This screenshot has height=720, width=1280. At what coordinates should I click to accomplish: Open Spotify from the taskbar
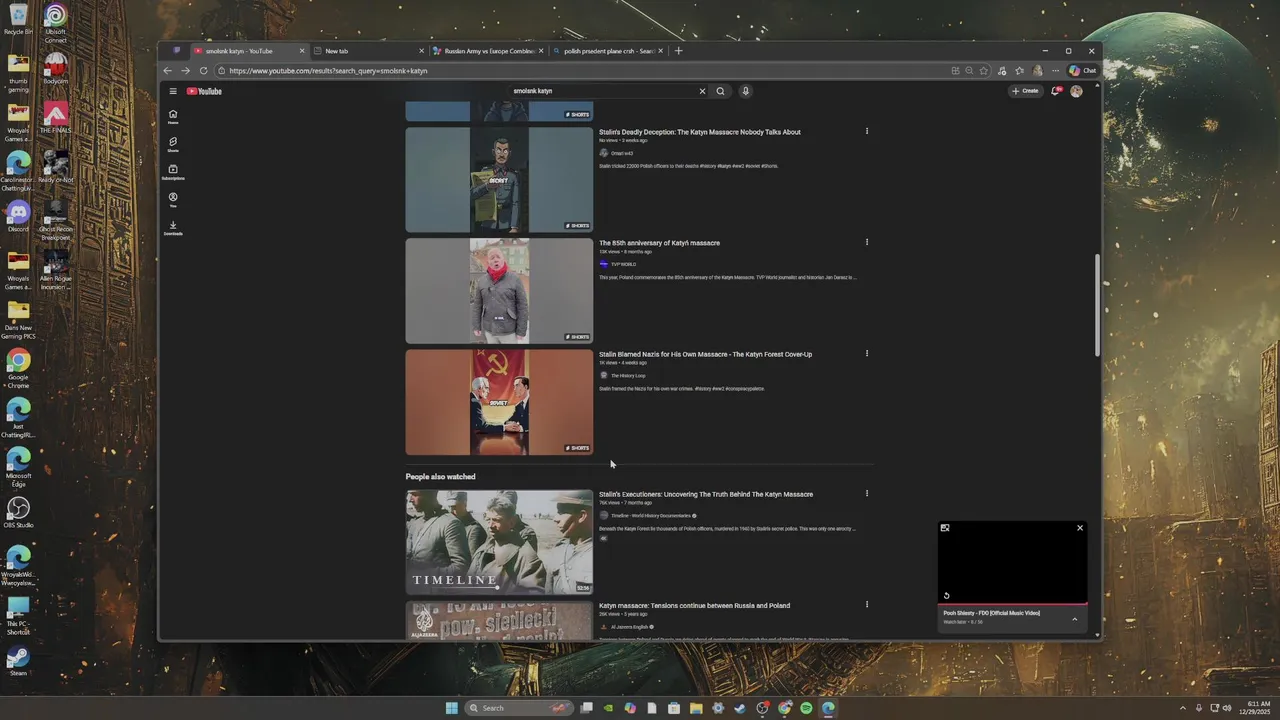click(x=806, y=708)
